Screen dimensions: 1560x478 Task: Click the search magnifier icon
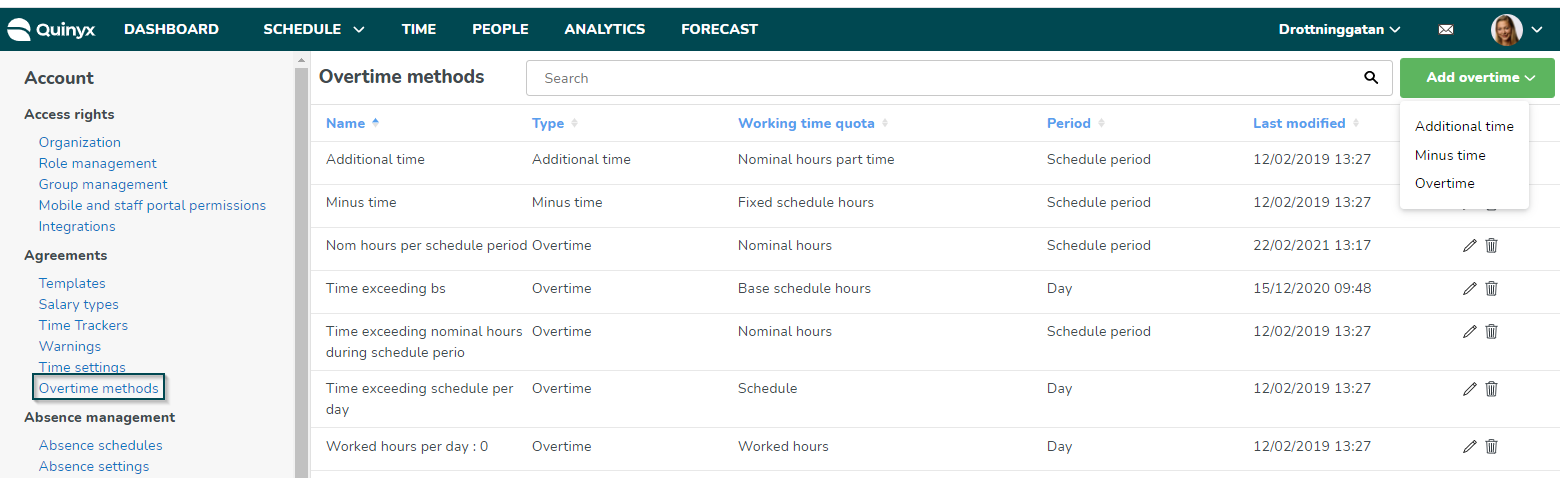pos(1371,78)
